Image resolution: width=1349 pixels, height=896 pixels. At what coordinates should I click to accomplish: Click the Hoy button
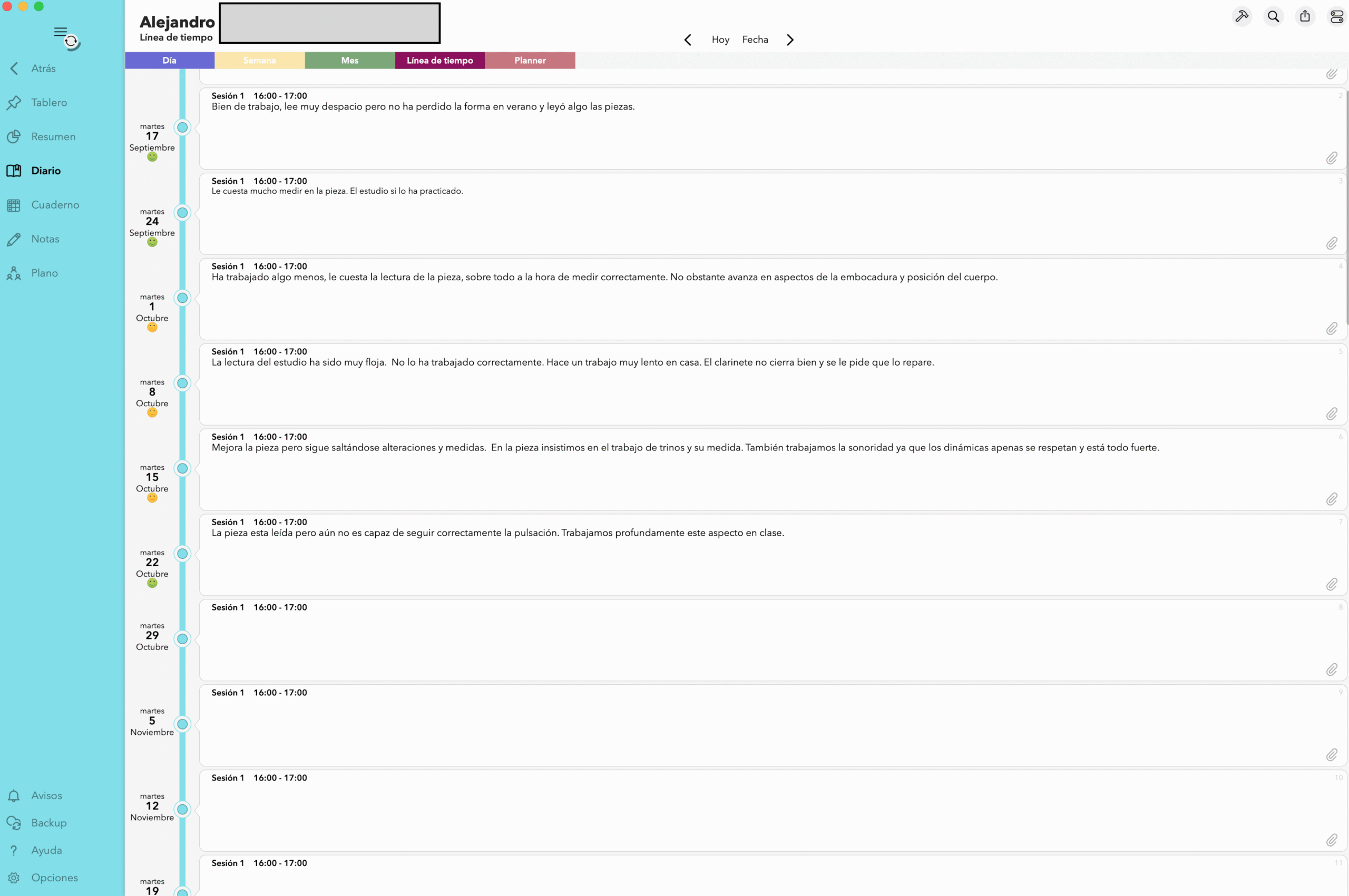(720, 40)
